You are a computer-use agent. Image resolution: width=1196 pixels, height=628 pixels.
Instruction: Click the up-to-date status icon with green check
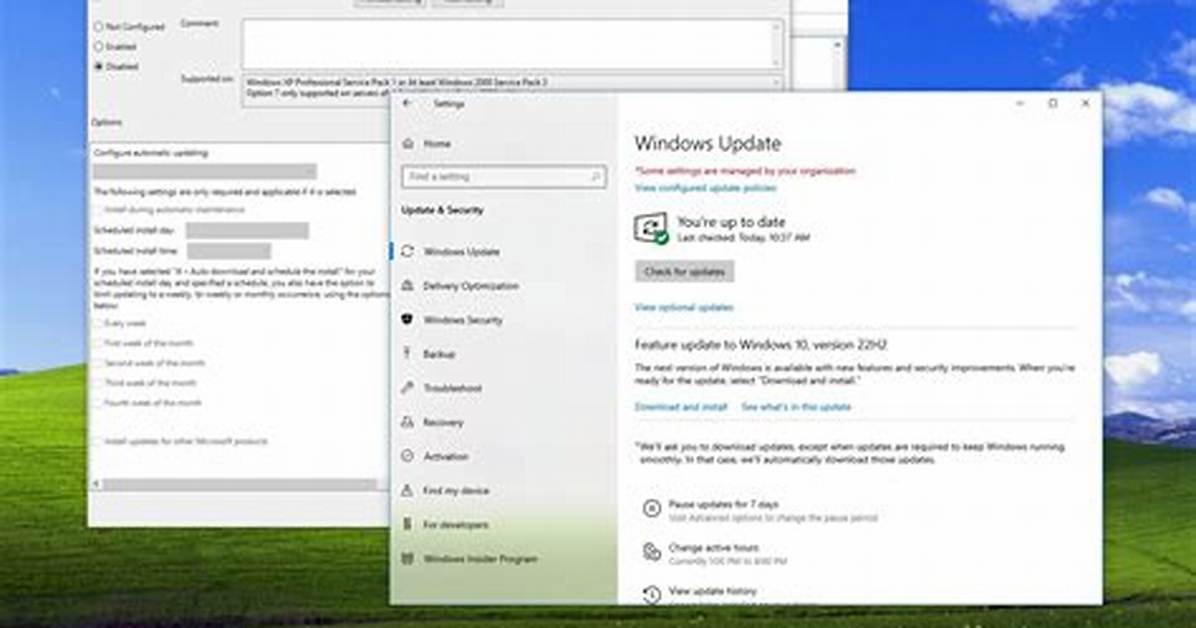click(651, 228)
